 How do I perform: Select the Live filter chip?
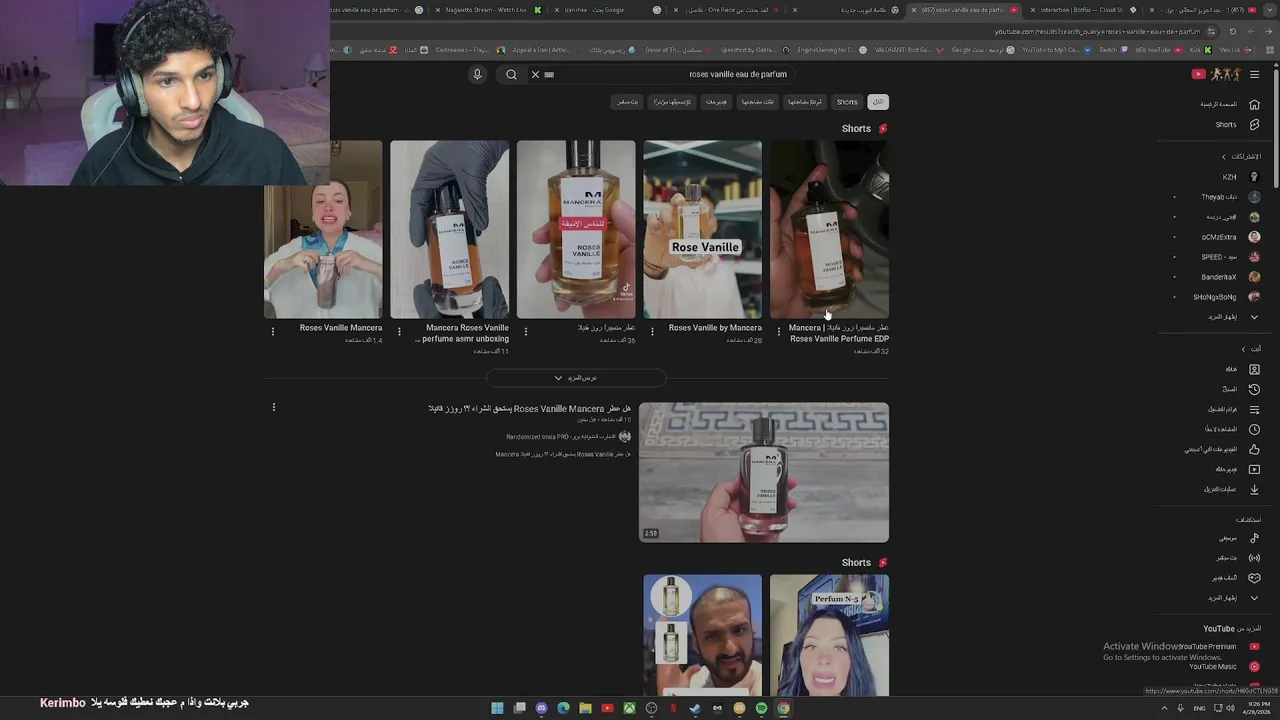[x=627, y=102]
